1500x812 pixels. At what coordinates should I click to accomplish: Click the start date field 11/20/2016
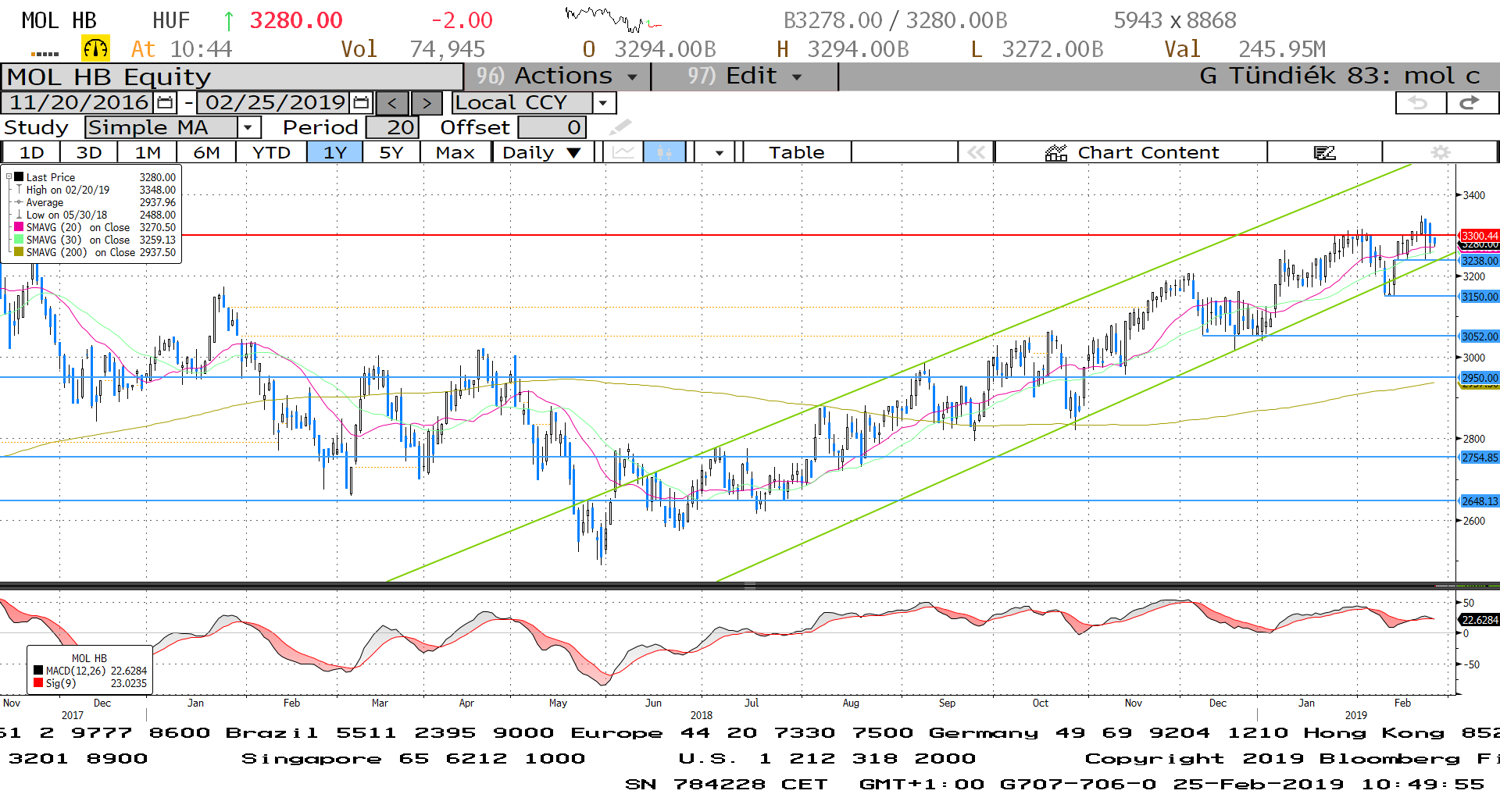point(79,102)
